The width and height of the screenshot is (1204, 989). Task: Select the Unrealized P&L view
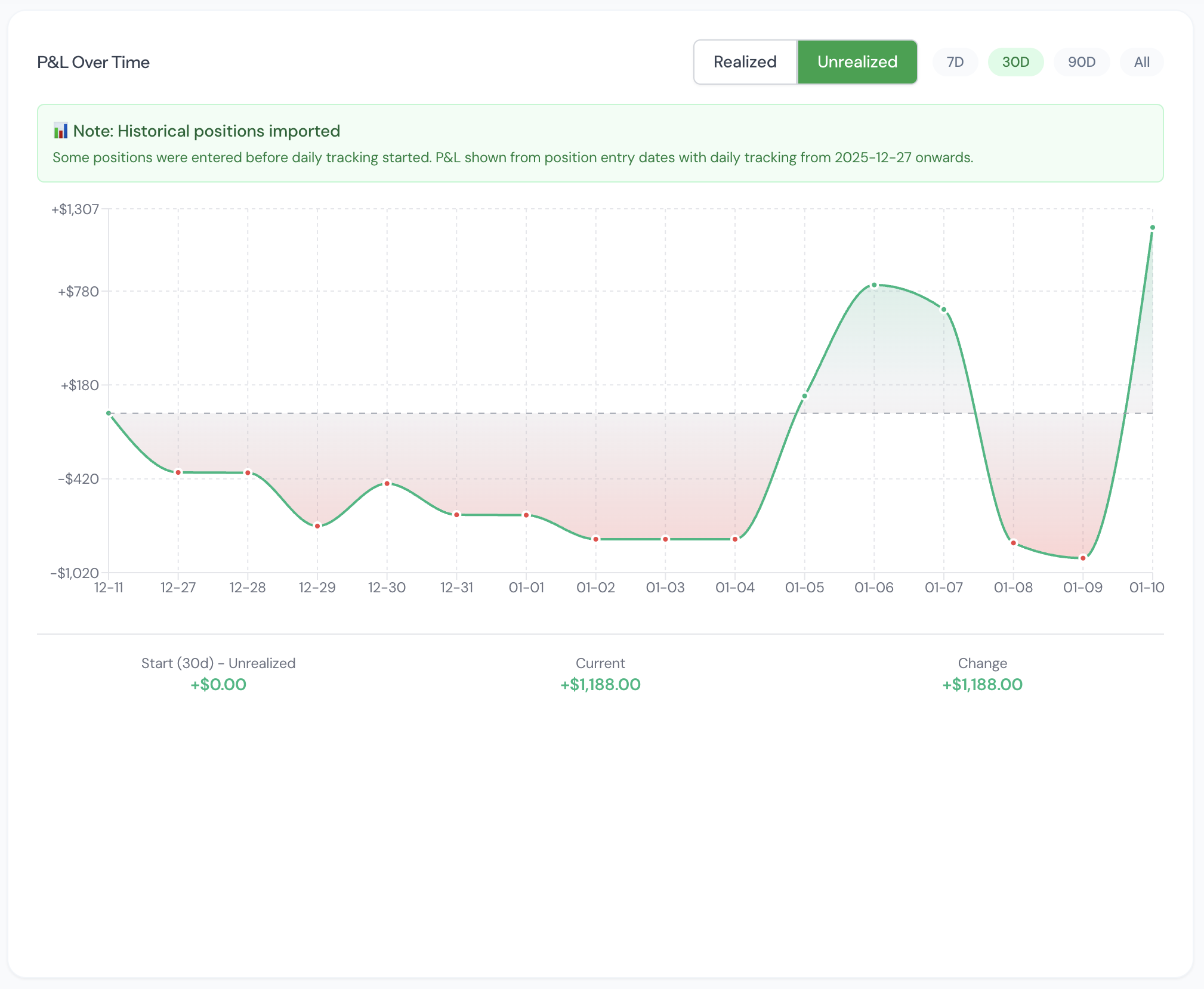[857, 61]
